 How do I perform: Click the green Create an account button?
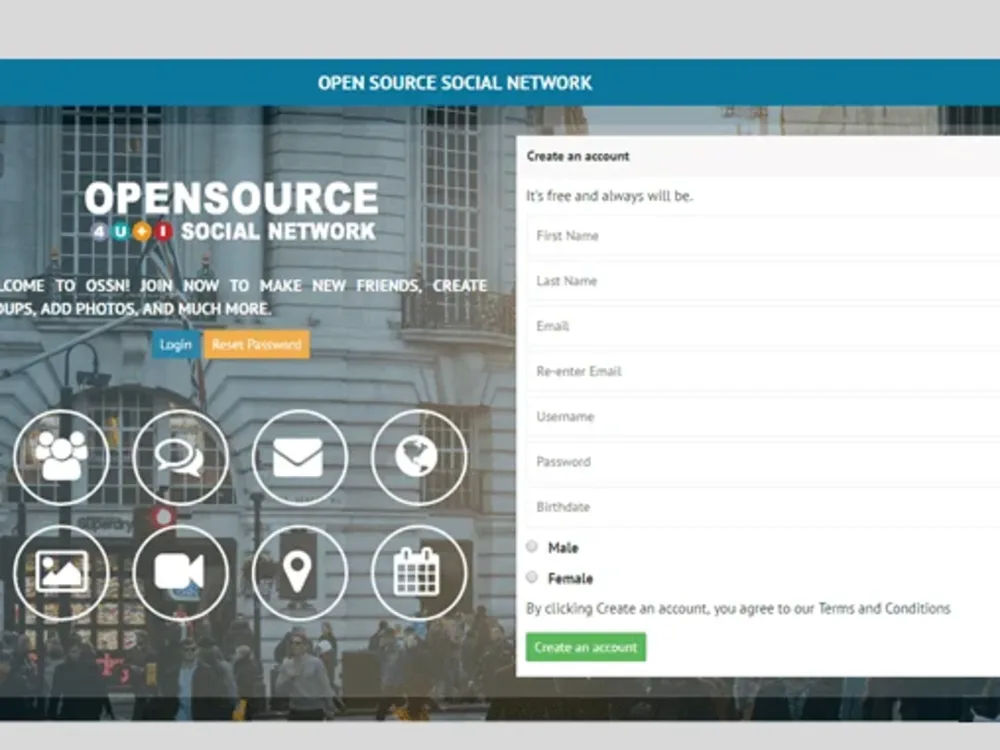pyautogui.click(x=585, y=647)
